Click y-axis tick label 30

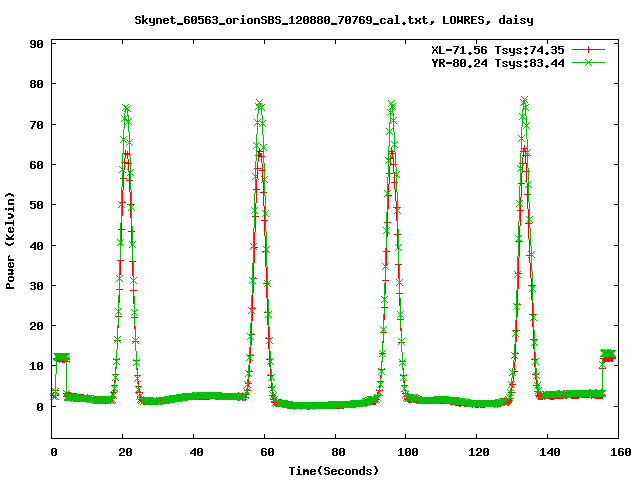point(36,286)
